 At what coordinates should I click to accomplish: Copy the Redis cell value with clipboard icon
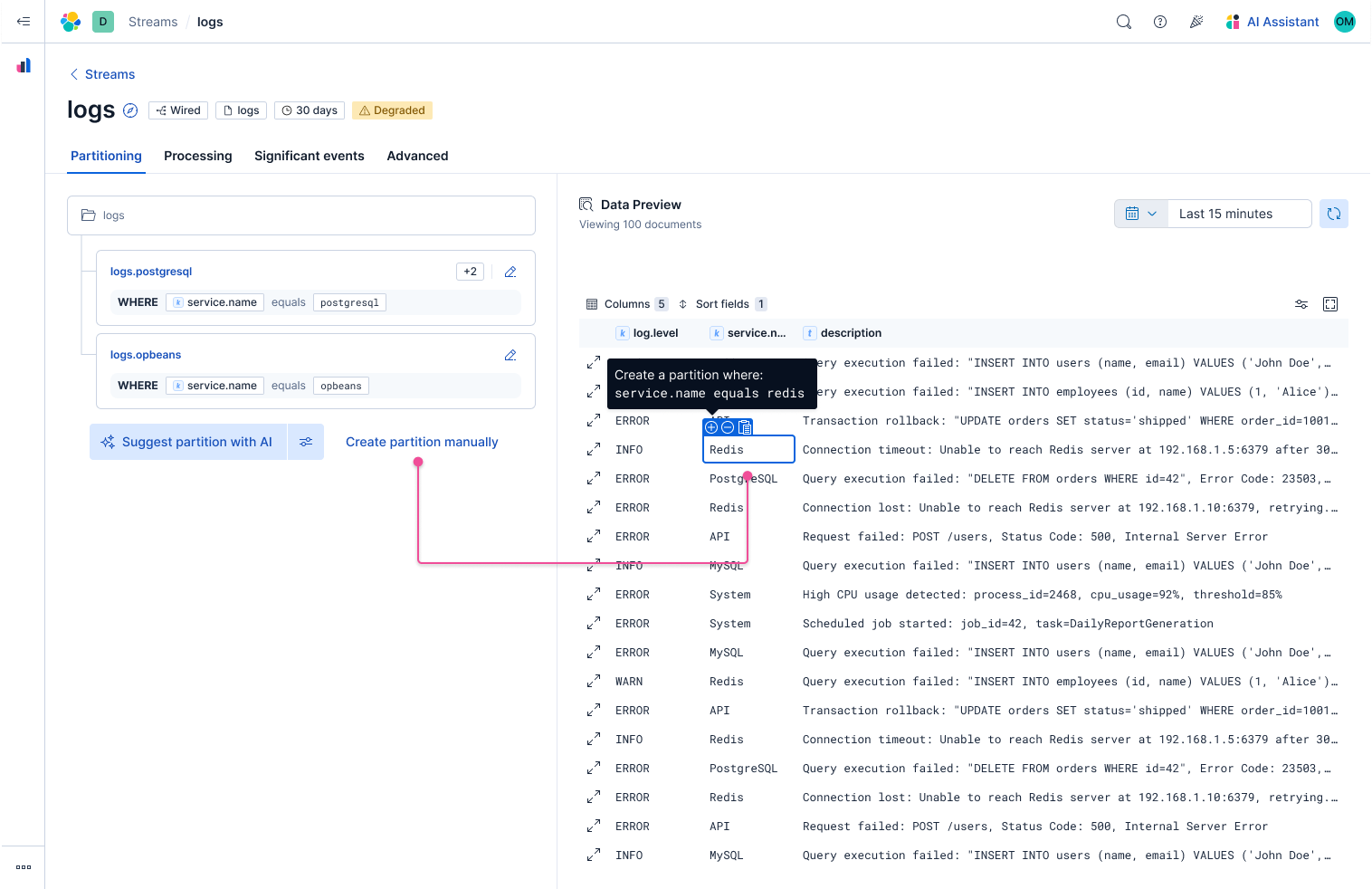[x=745, y=427]
